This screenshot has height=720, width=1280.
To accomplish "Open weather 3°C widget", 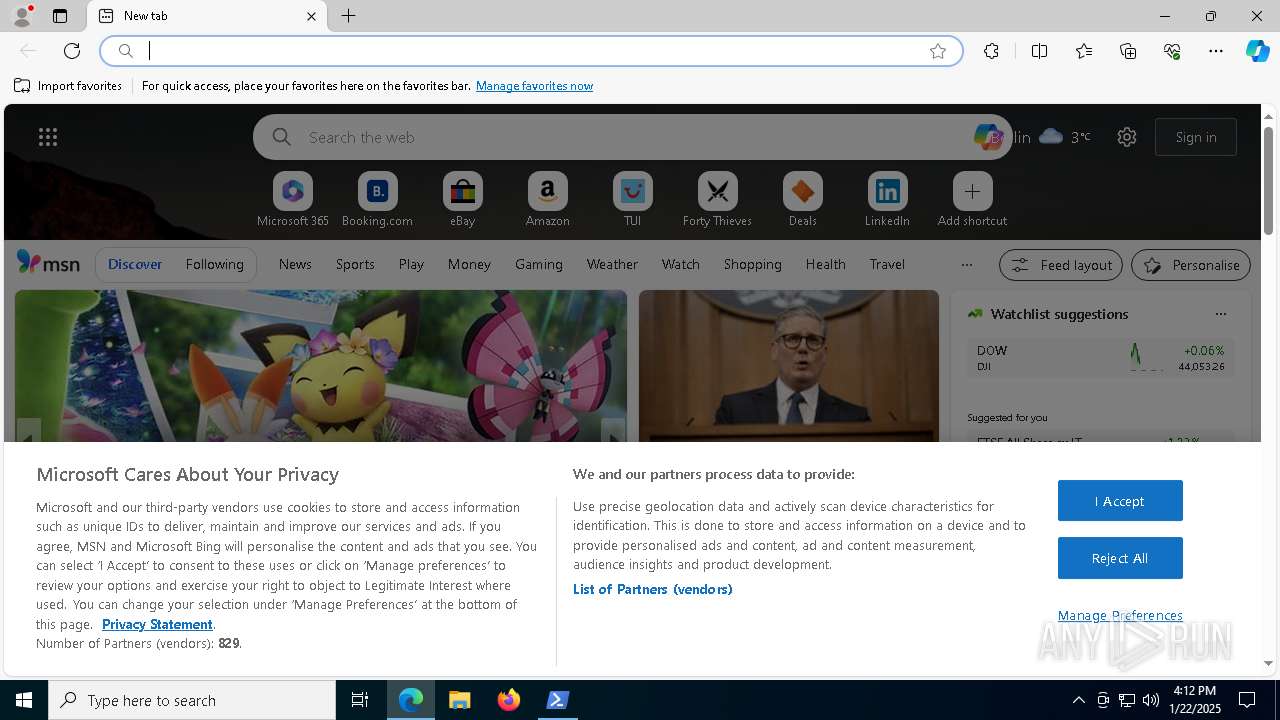I will [1064, 137].
